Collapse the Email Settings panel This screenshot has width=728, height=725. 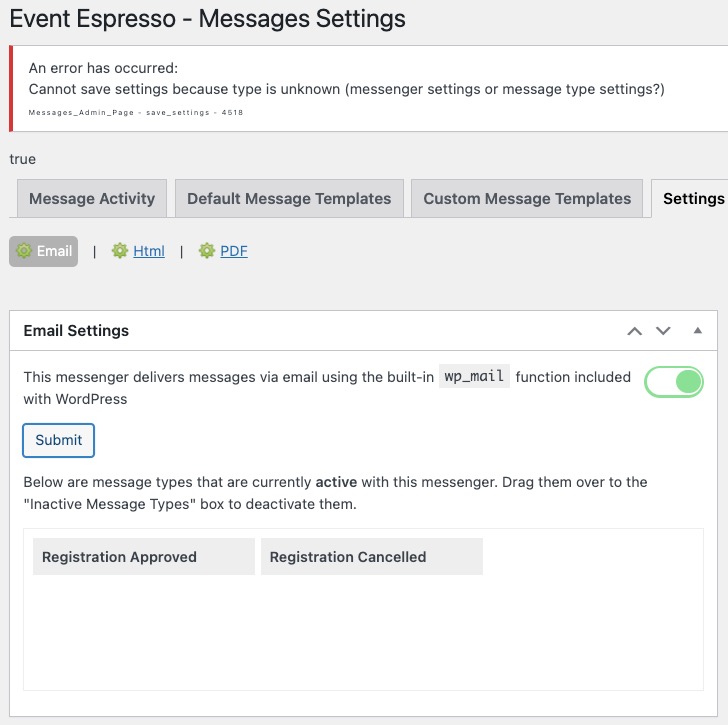(x=698, y=331)
